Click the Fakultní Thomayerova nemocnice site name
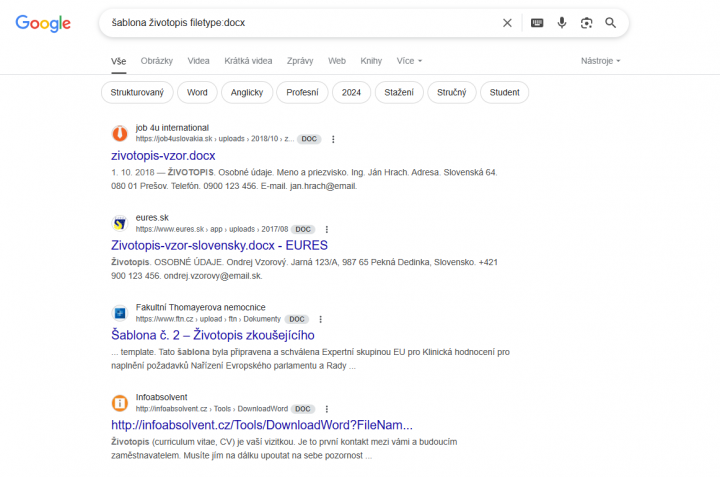Image resolution: width=720 pixels, height=477 pixels. (201, 307)
